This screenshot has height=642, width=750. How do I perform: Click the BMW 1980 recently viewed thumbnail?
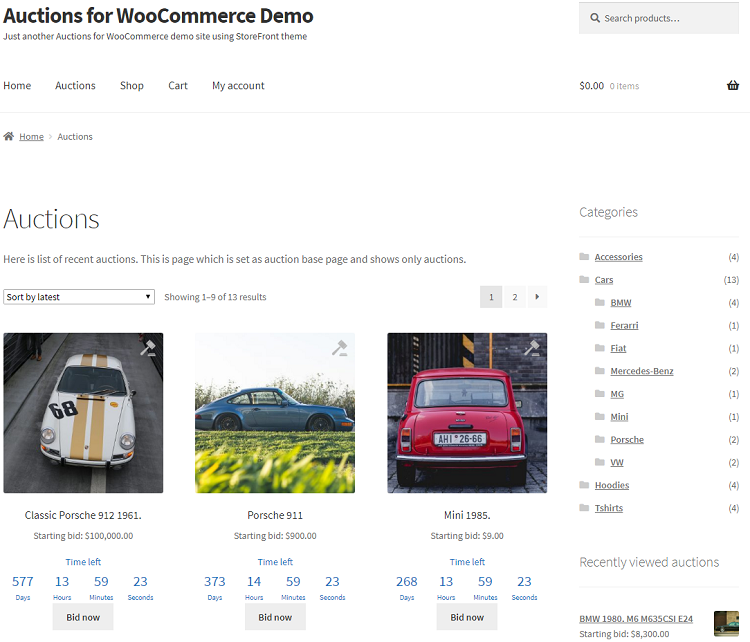pos(726,624)
